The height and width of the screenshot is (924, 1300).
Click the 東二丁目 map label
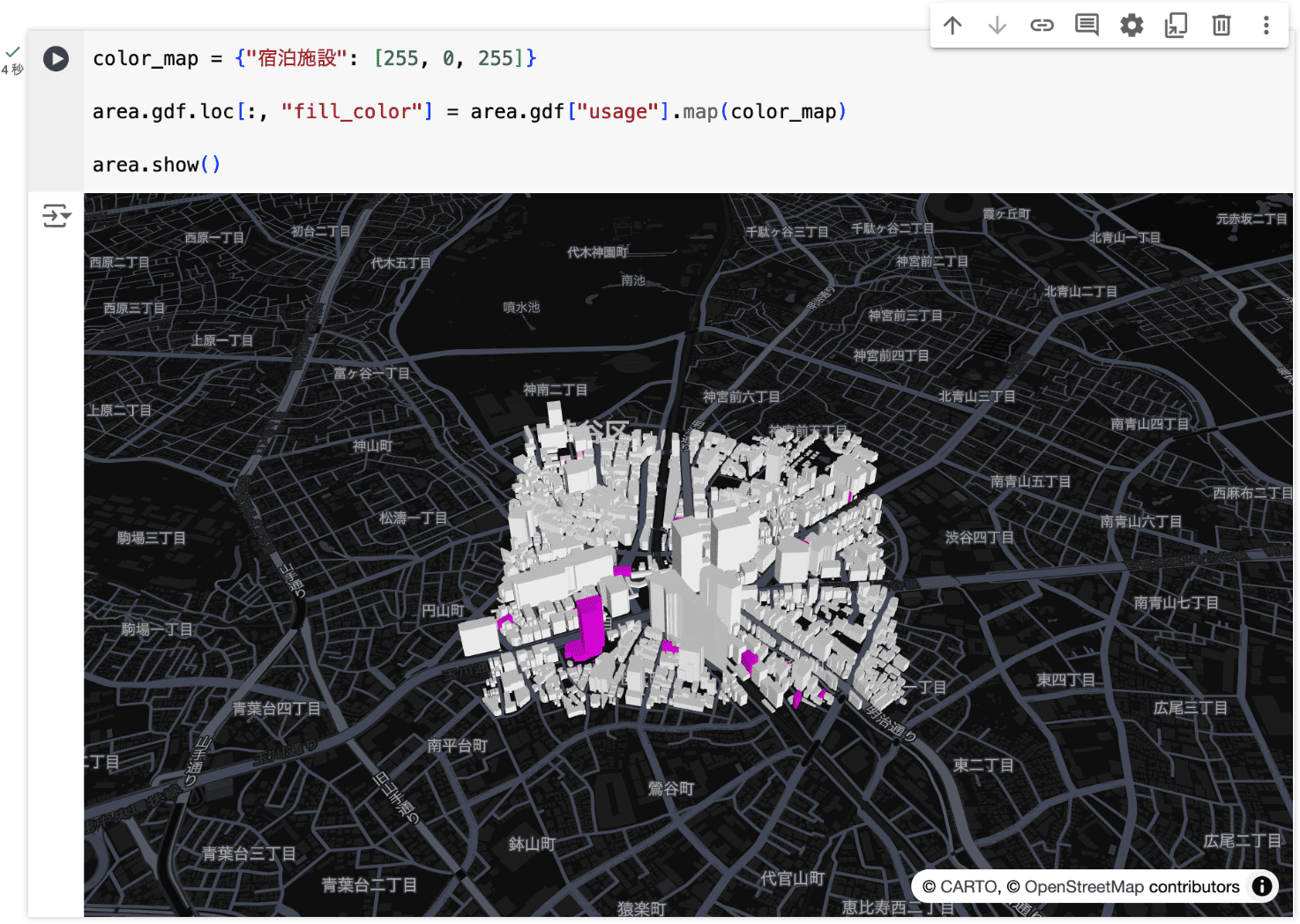983,765
